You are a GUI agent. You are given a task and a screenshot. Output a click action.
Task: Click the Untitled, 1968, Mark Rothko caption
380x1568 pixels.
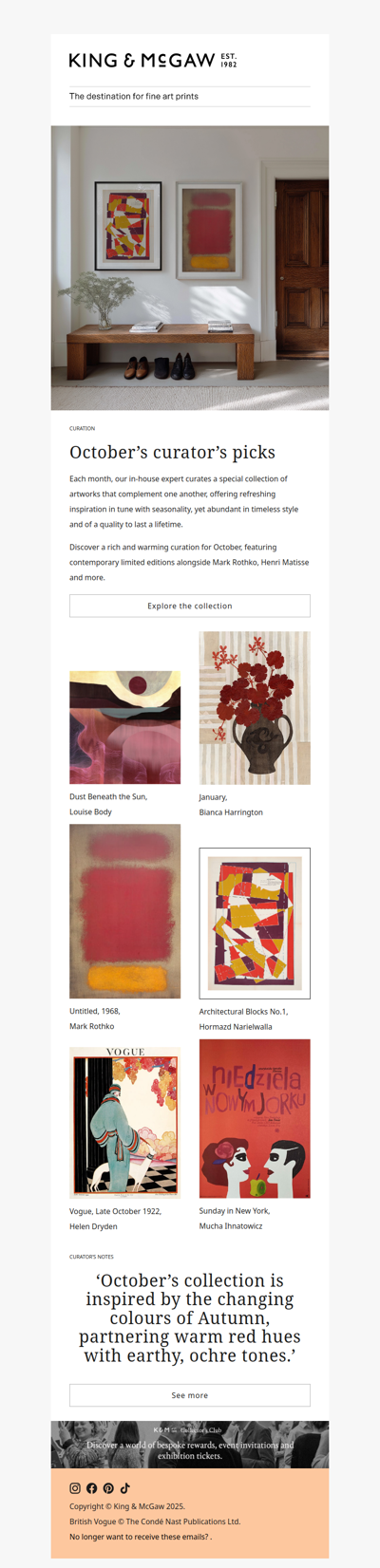tap(95, 1018)
